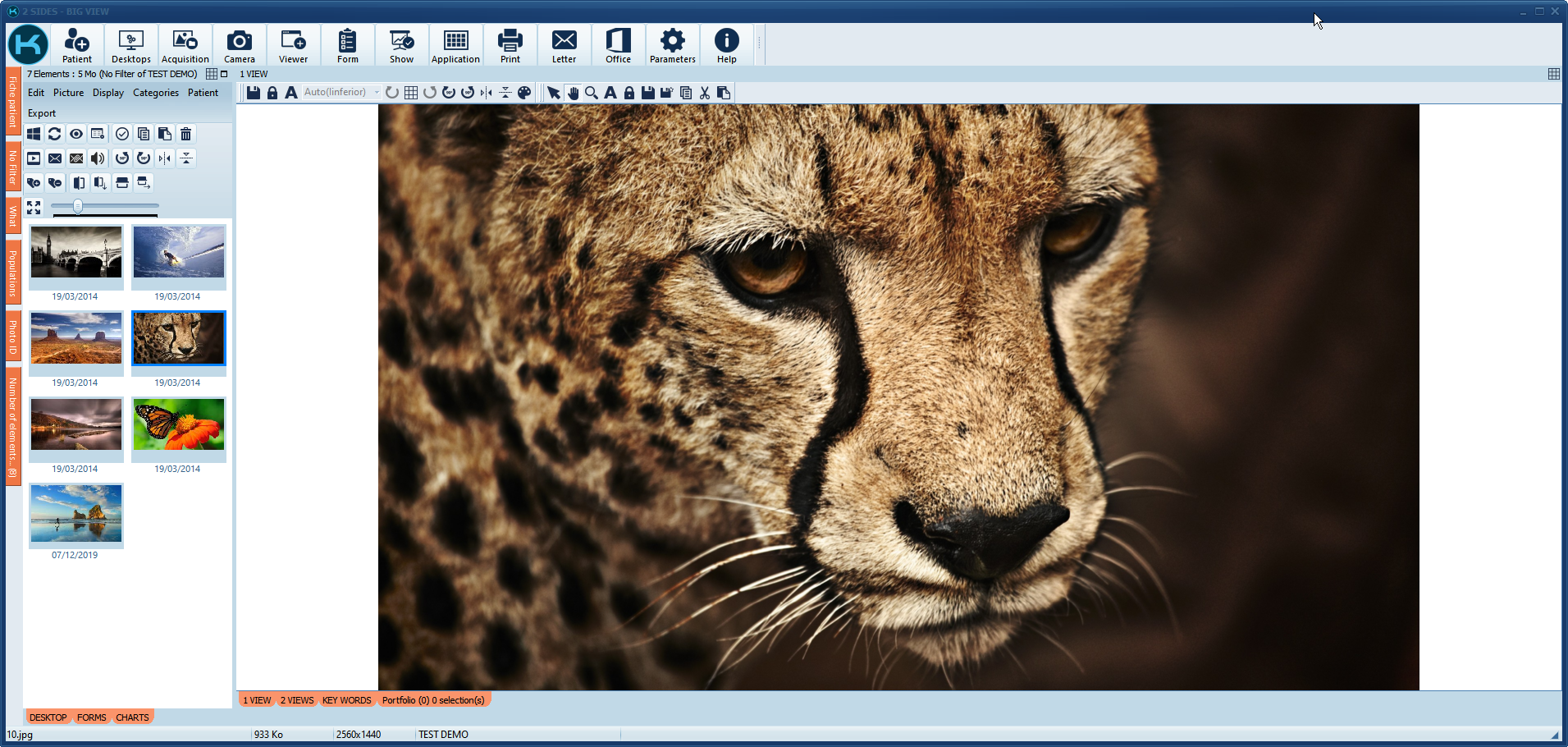Toggle the hand pan tool
The height and width of the screenshot is (747, 1568).
(x=573, y=93)
